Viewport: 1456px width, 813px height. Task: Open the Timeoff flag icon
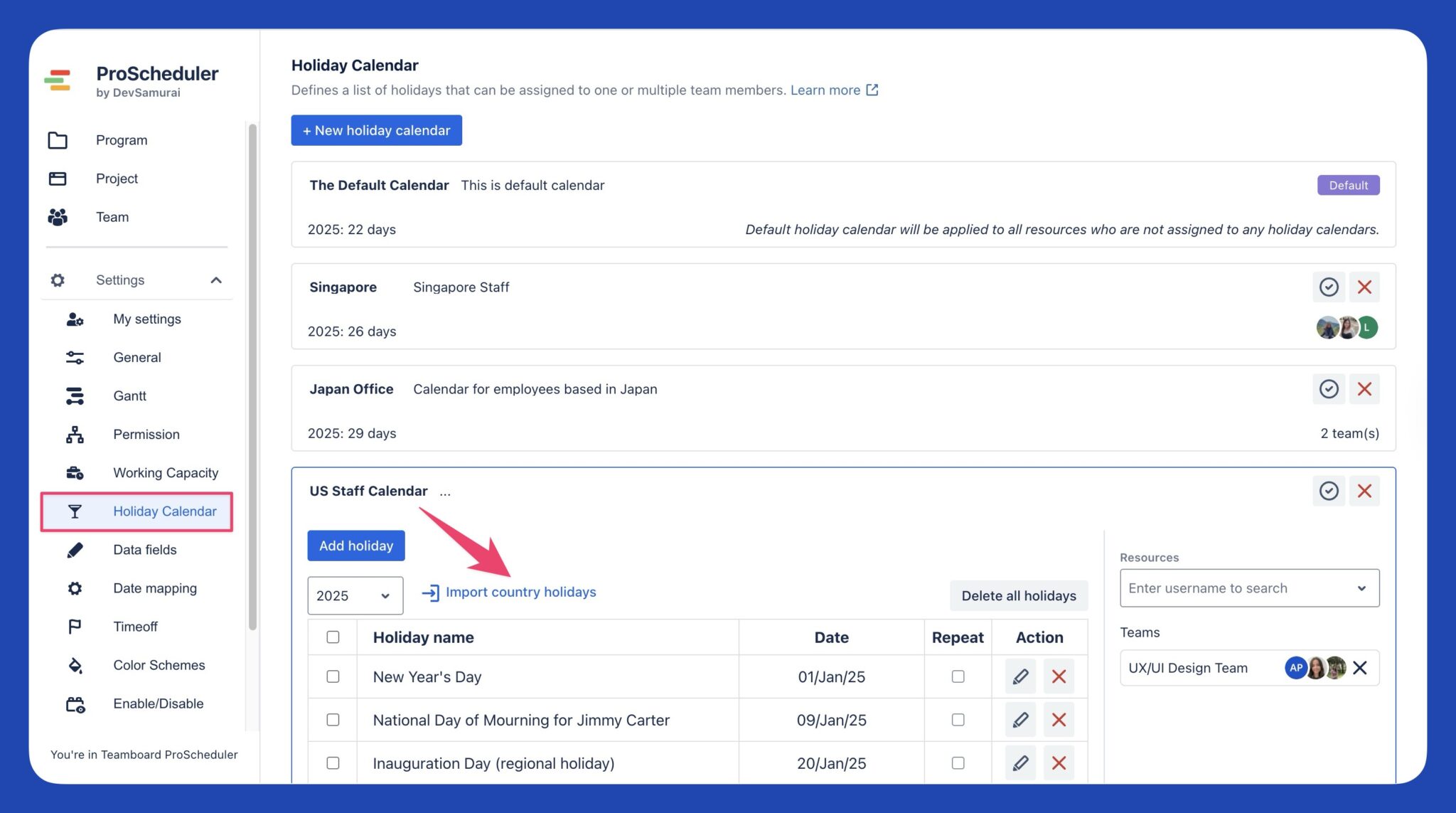(75, 626)
